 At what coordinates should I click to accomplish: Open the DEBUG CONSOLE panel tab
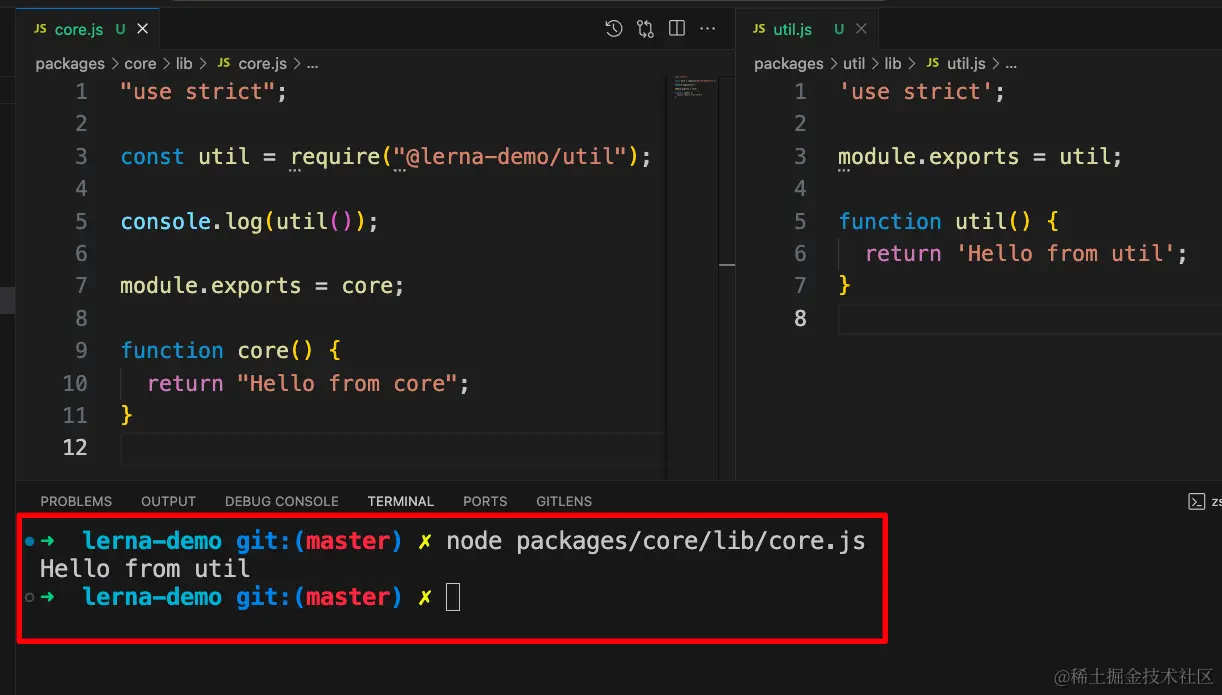(282, 501)
